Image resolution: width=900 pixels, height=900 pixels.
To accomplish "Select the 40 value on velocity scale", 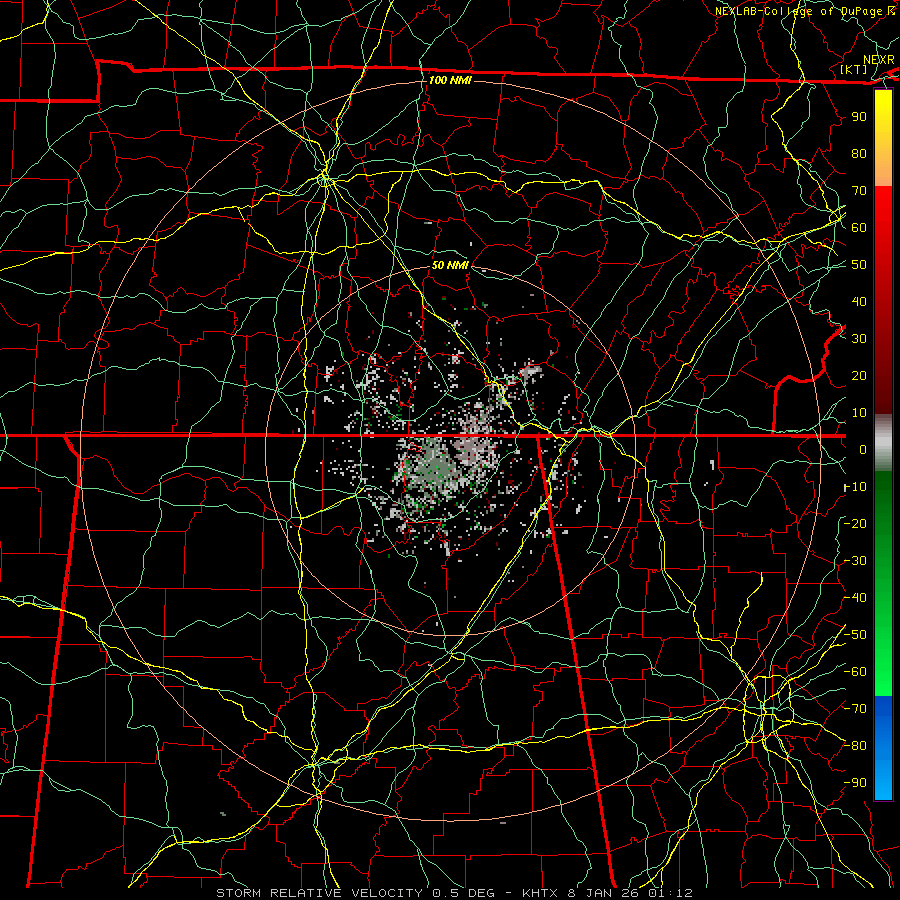I will click(x=859, y=301).
